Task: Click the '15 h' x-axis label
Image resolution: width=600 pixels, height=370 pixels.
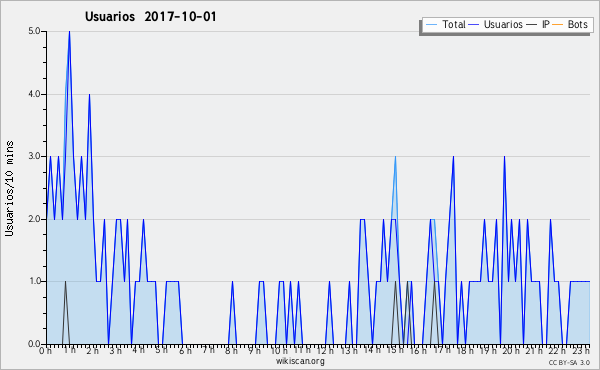Action: pyautogui.click(x=395, y=350)
